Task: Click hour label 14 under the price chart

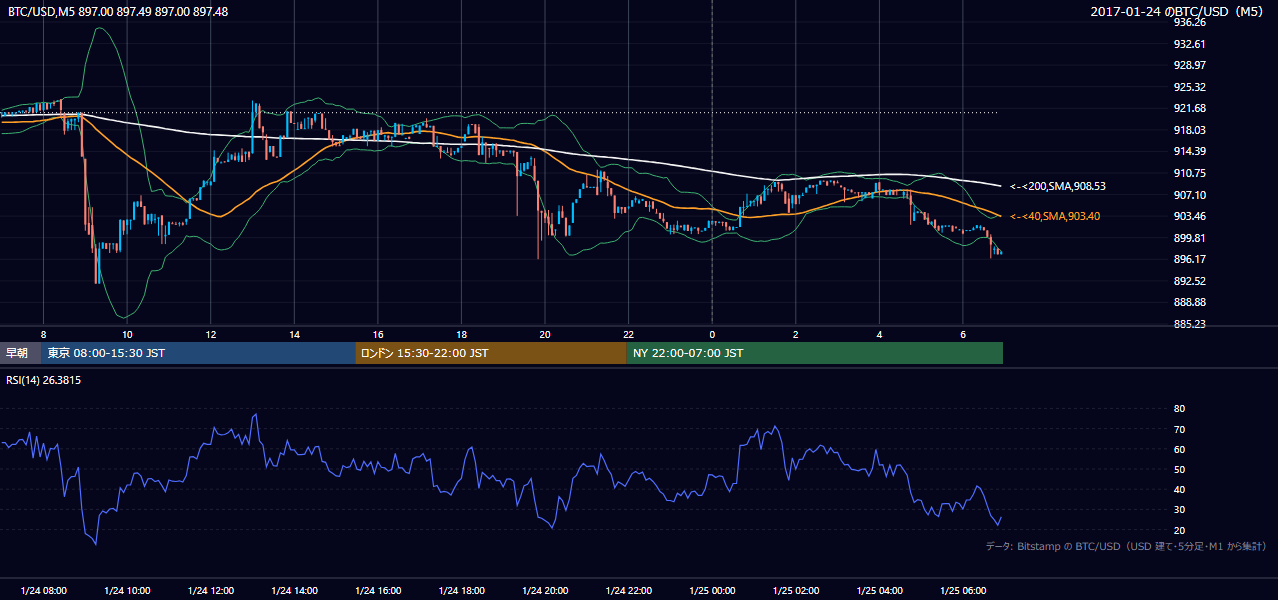Action: point(294,334)
